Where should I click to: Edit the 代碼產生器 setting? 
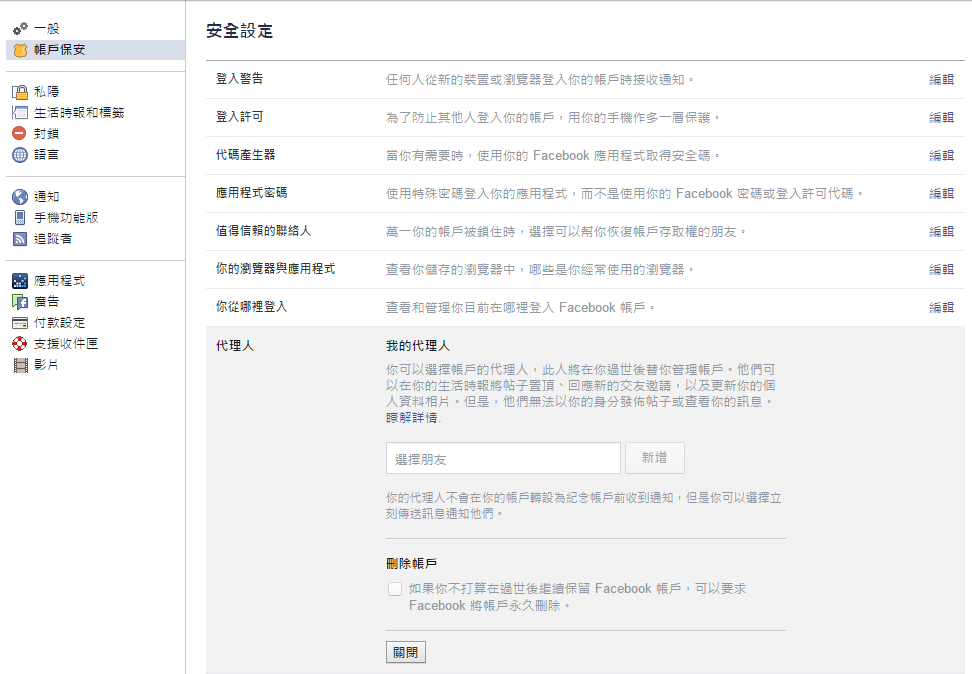(941, 155)
